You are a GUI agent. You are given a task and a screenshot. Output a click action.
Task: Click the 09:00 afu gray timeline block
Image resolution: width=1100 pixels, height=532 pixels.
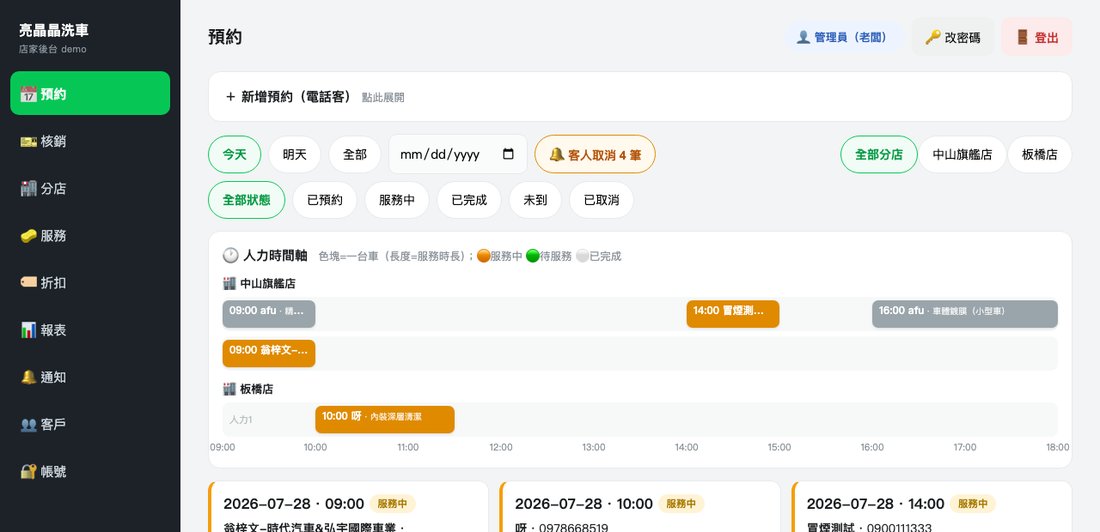[x=269, y=314]
